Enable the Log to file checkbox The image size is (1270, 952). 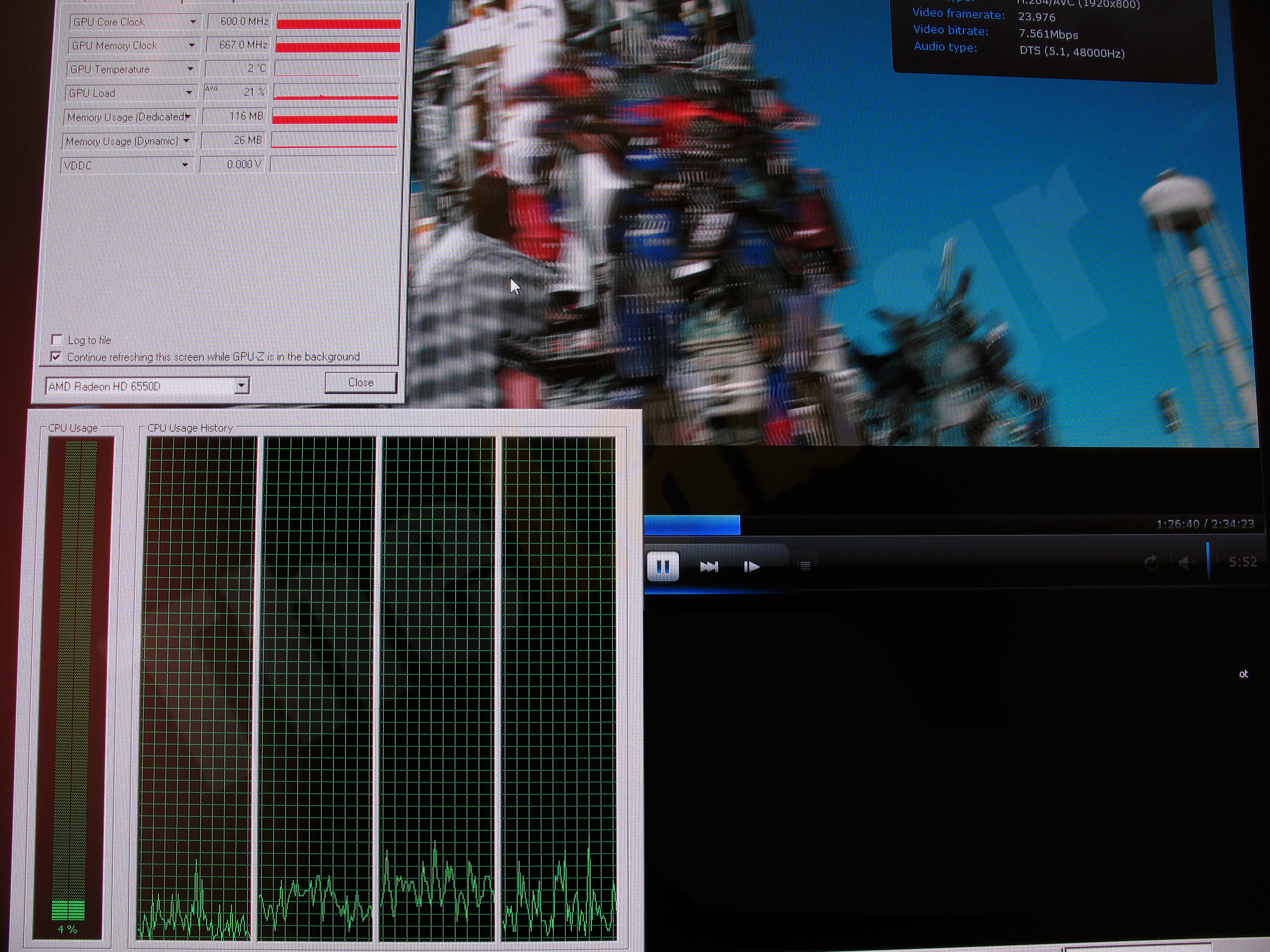(57, 340)
